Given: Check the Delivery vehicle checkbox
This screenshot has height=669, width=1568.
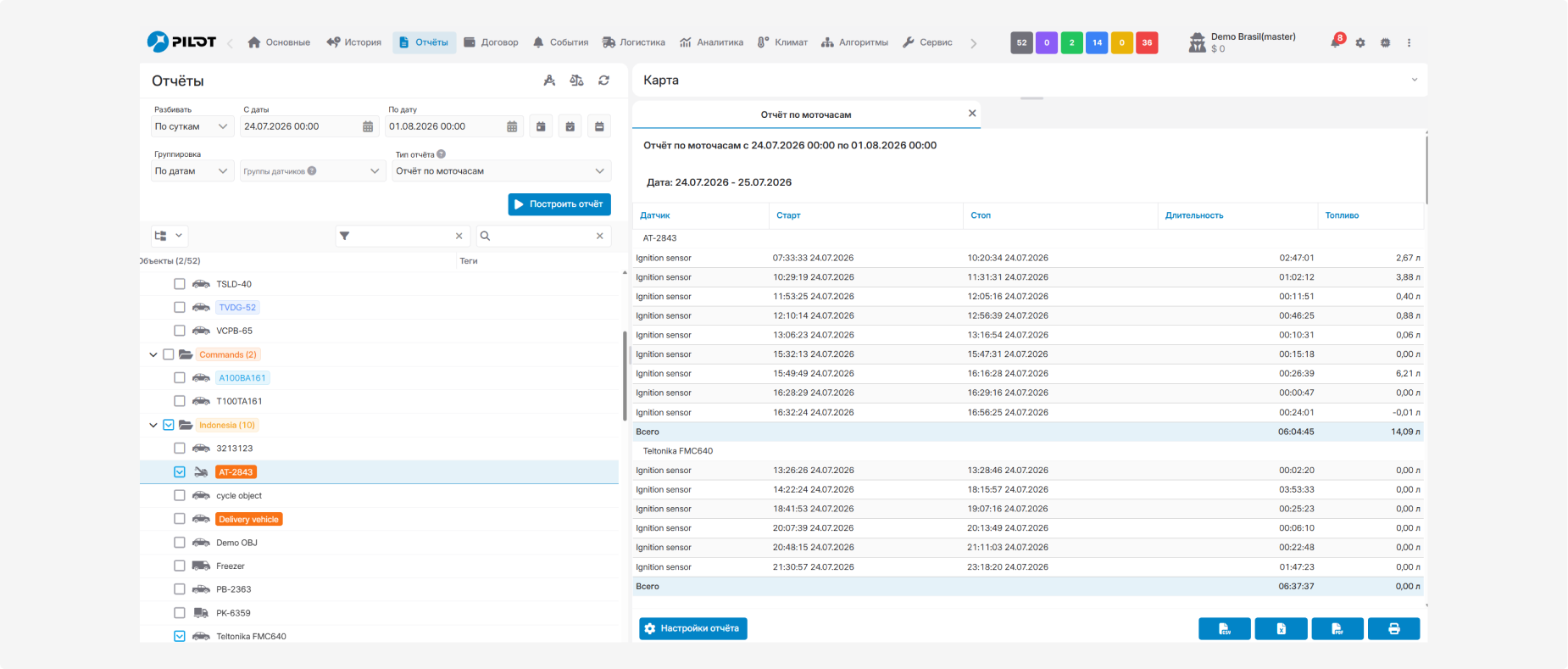Looking at the screenshot, I should [180, 519].
